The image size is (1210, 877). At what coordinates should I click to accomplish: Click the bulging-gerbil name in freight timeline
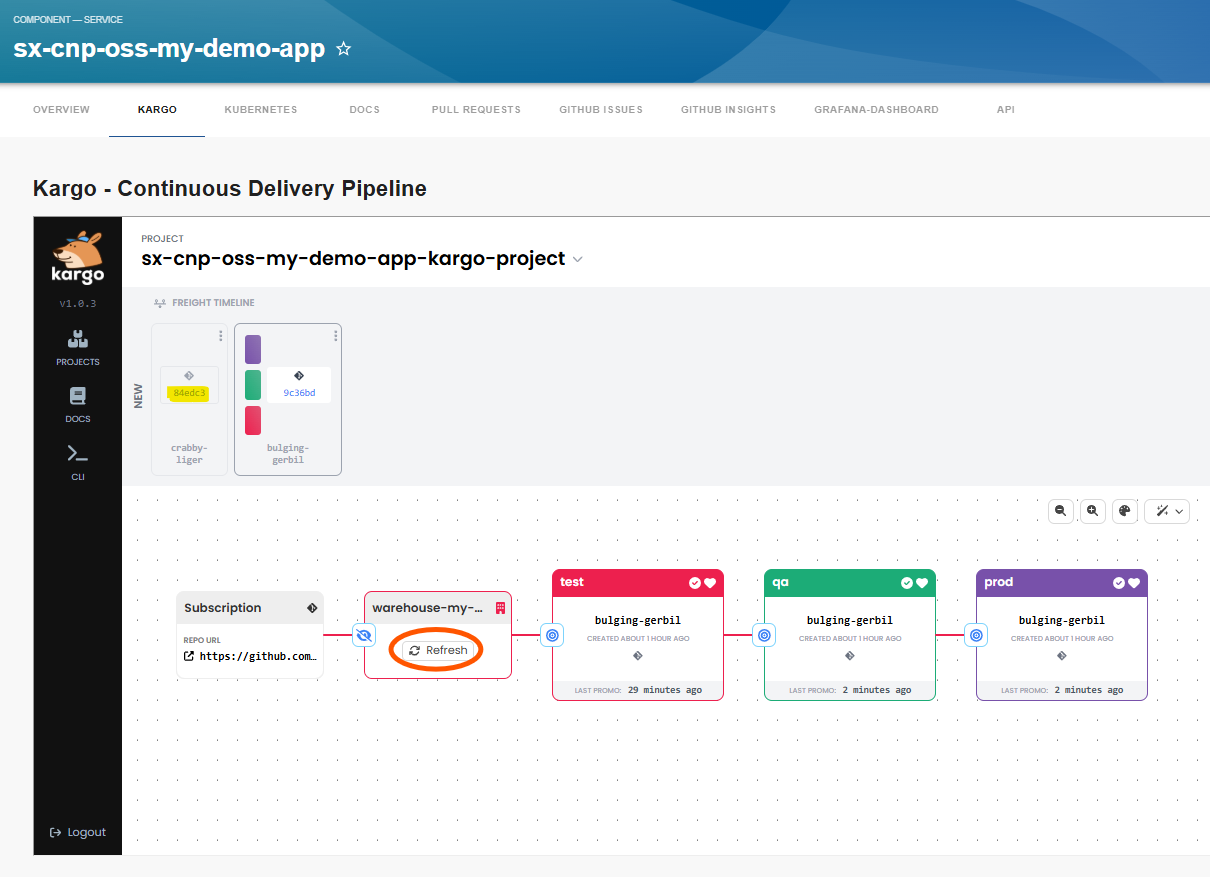pyautogui.click(x=288, y=453)
